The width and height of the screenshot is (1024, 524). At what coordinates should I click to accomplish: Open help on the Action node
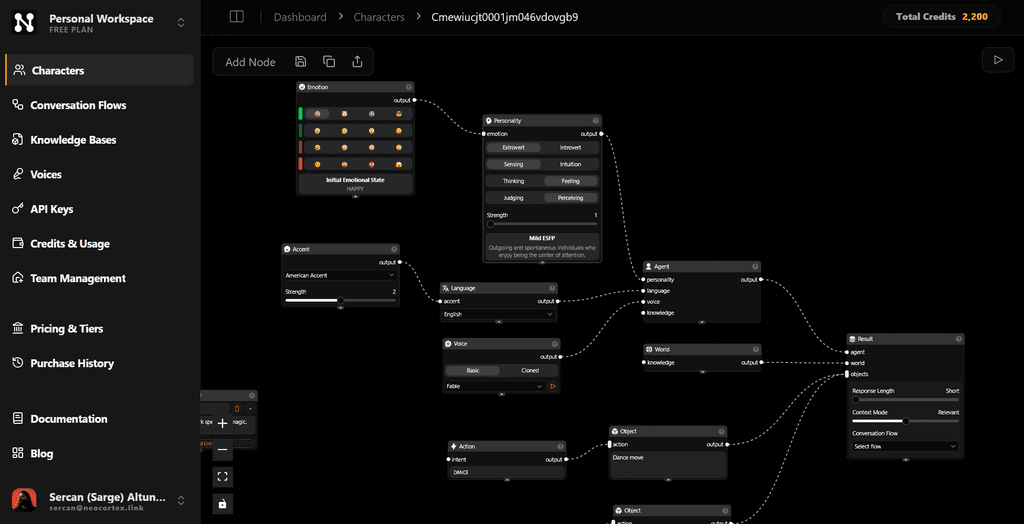(560, 446)
